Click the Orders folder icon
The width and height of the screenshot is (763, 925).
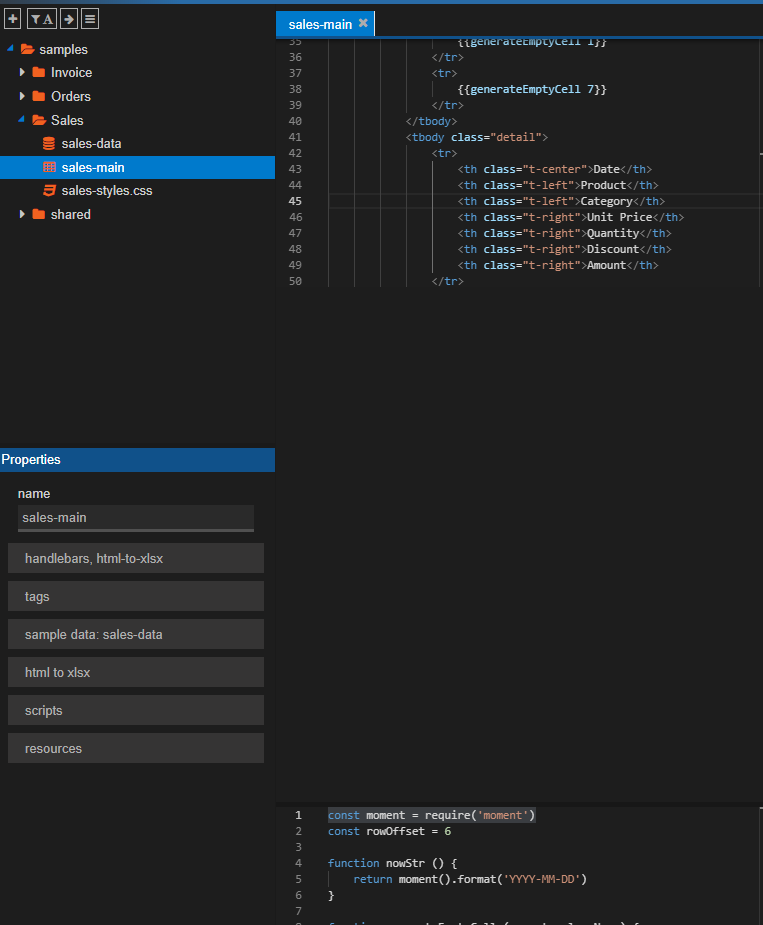39,96
